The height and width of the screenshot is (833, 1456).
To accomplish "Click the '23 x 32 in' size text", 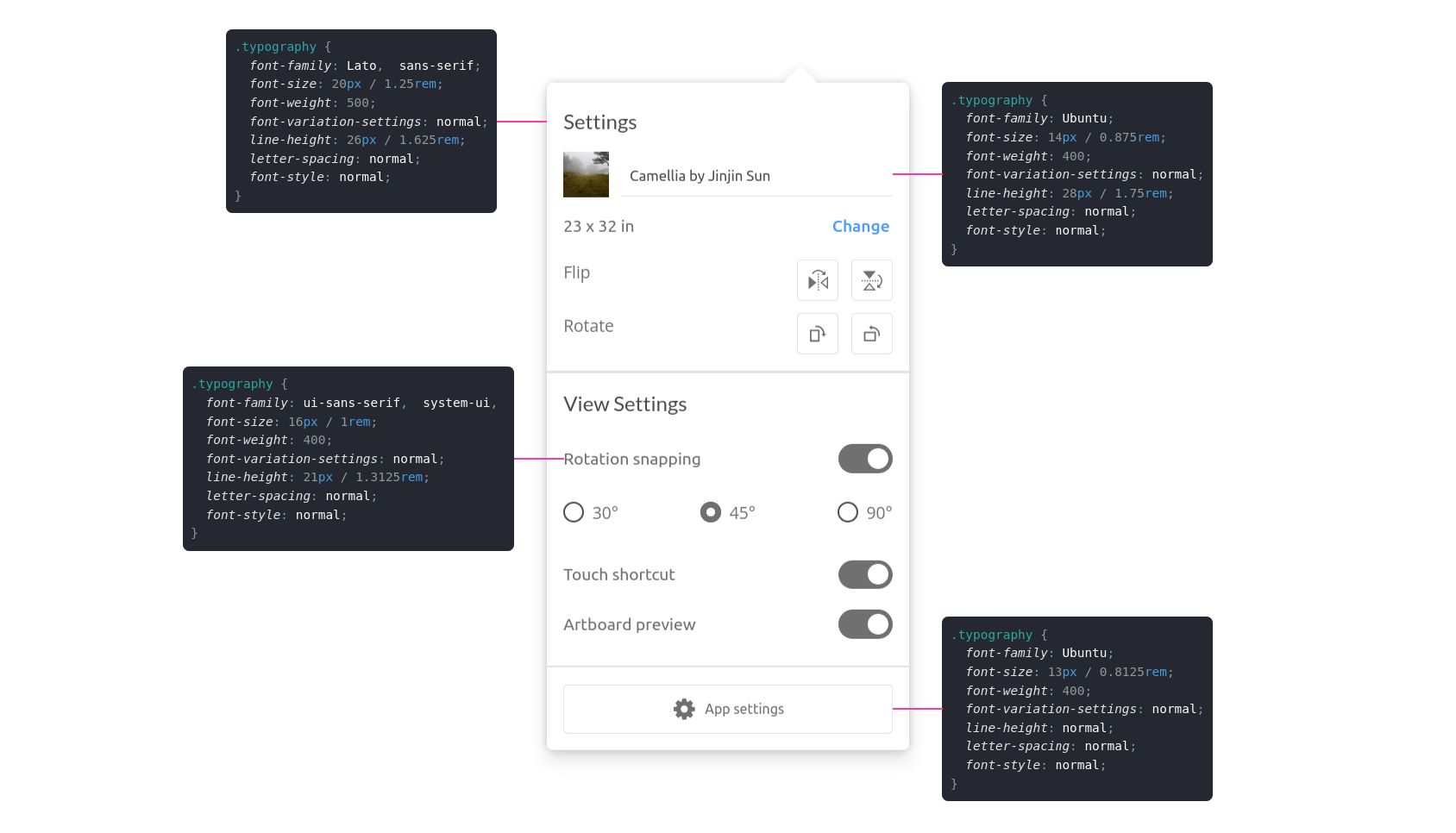I will (x=599, y=226).
